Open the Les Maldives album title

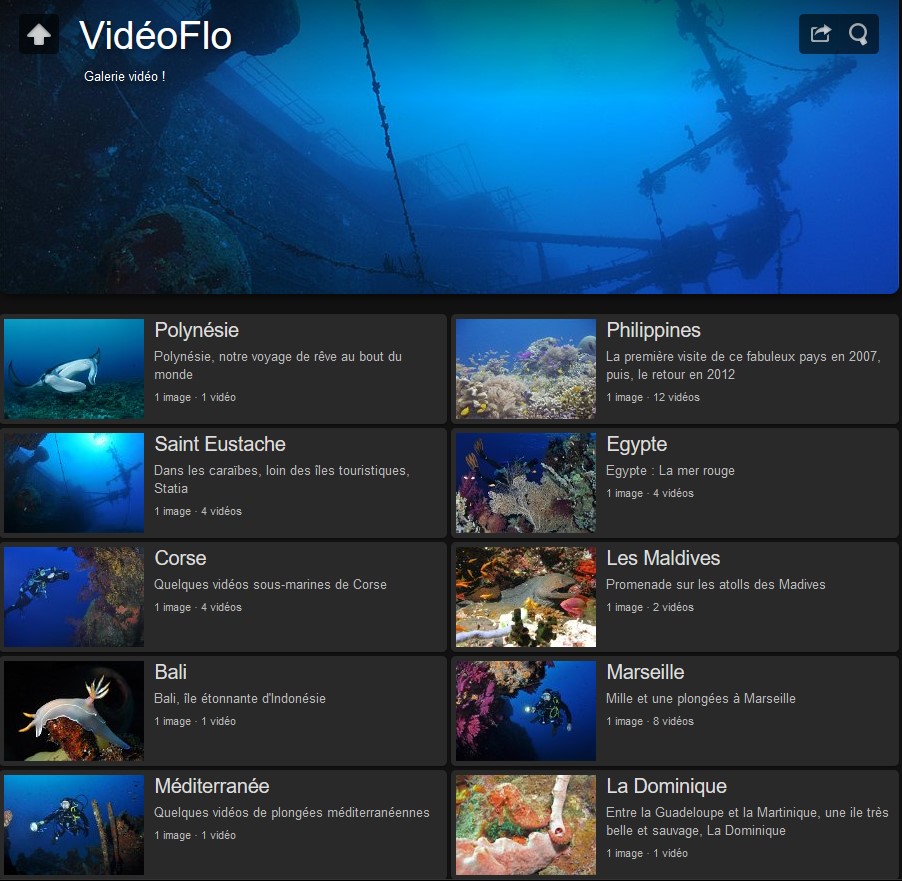tap(663, 558)
